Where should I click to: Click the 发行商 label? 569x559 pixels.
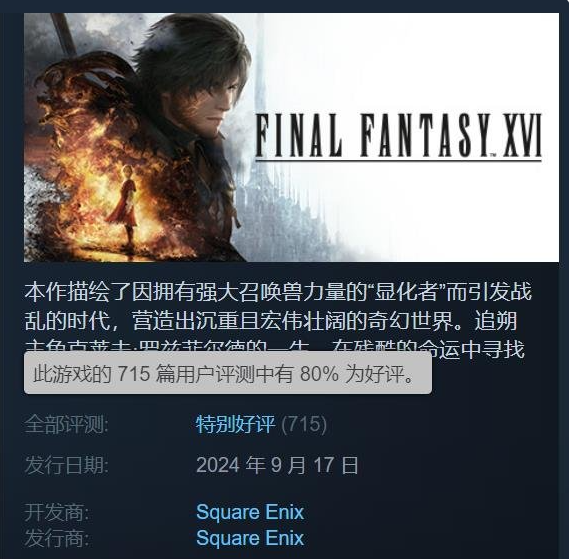click(x=57, y=538)
